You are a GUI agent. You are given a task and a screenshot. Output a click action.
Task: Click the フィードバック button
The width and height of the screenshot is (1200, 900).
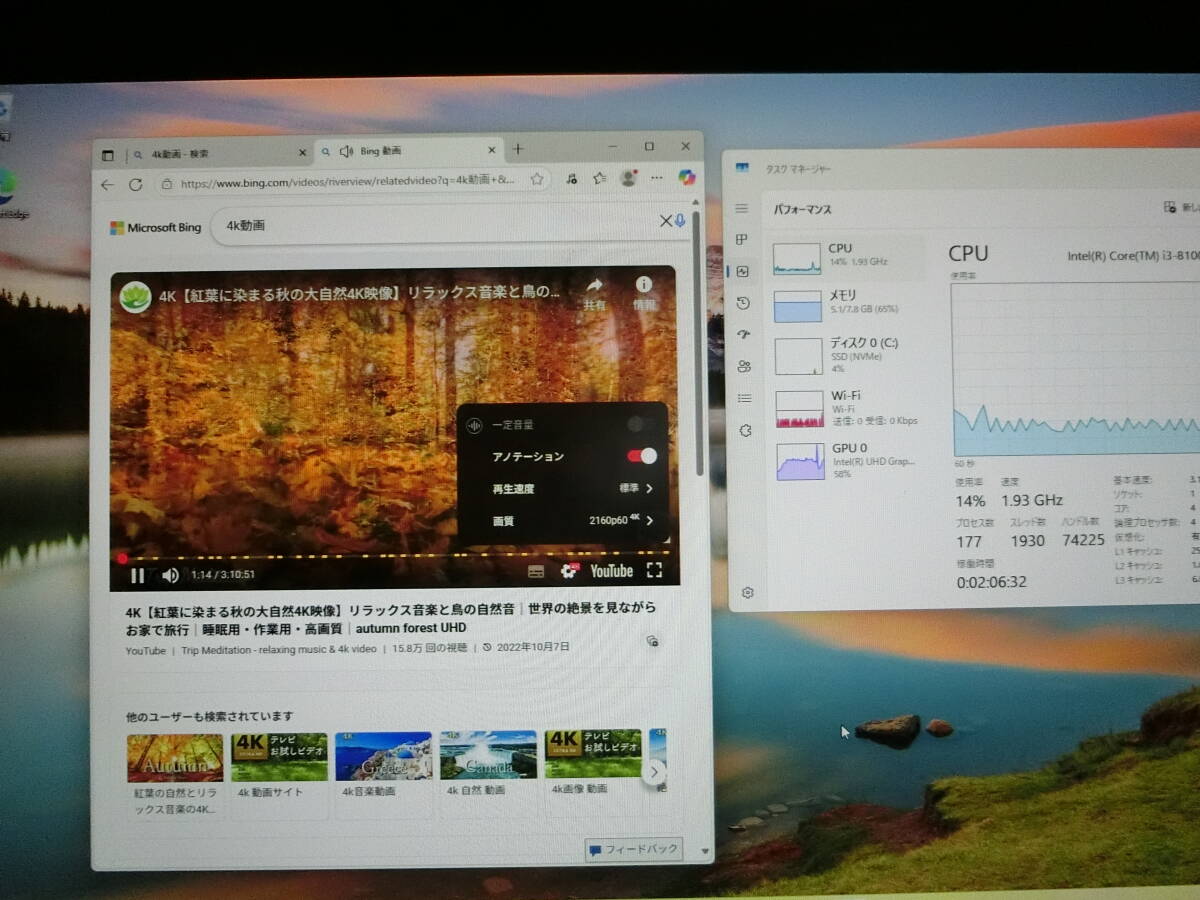coord(634,850)
